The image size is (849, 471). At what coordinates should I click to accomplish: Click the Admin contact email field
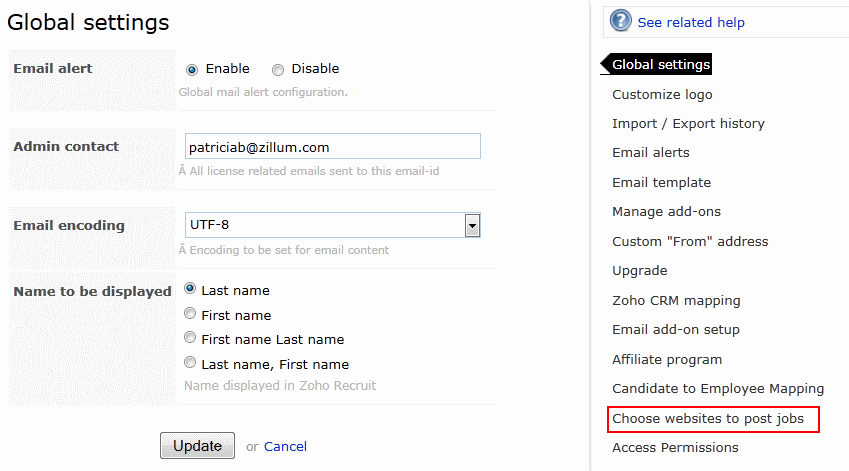pos(332,146)
